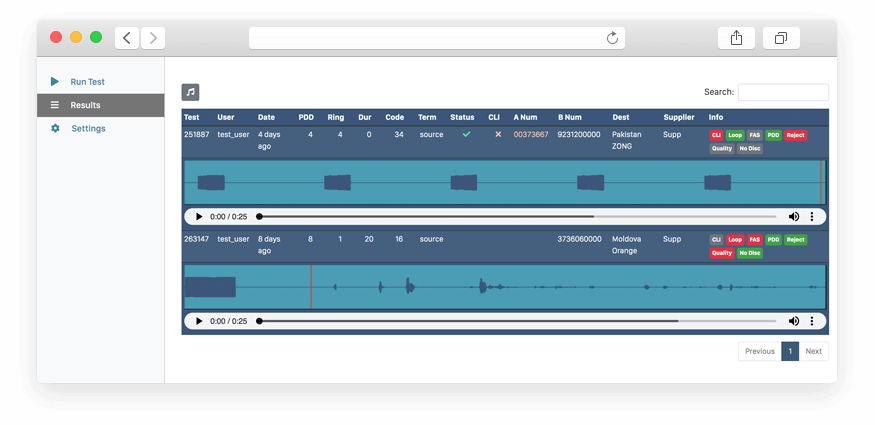Show browser tabs overview

point(780,38)
